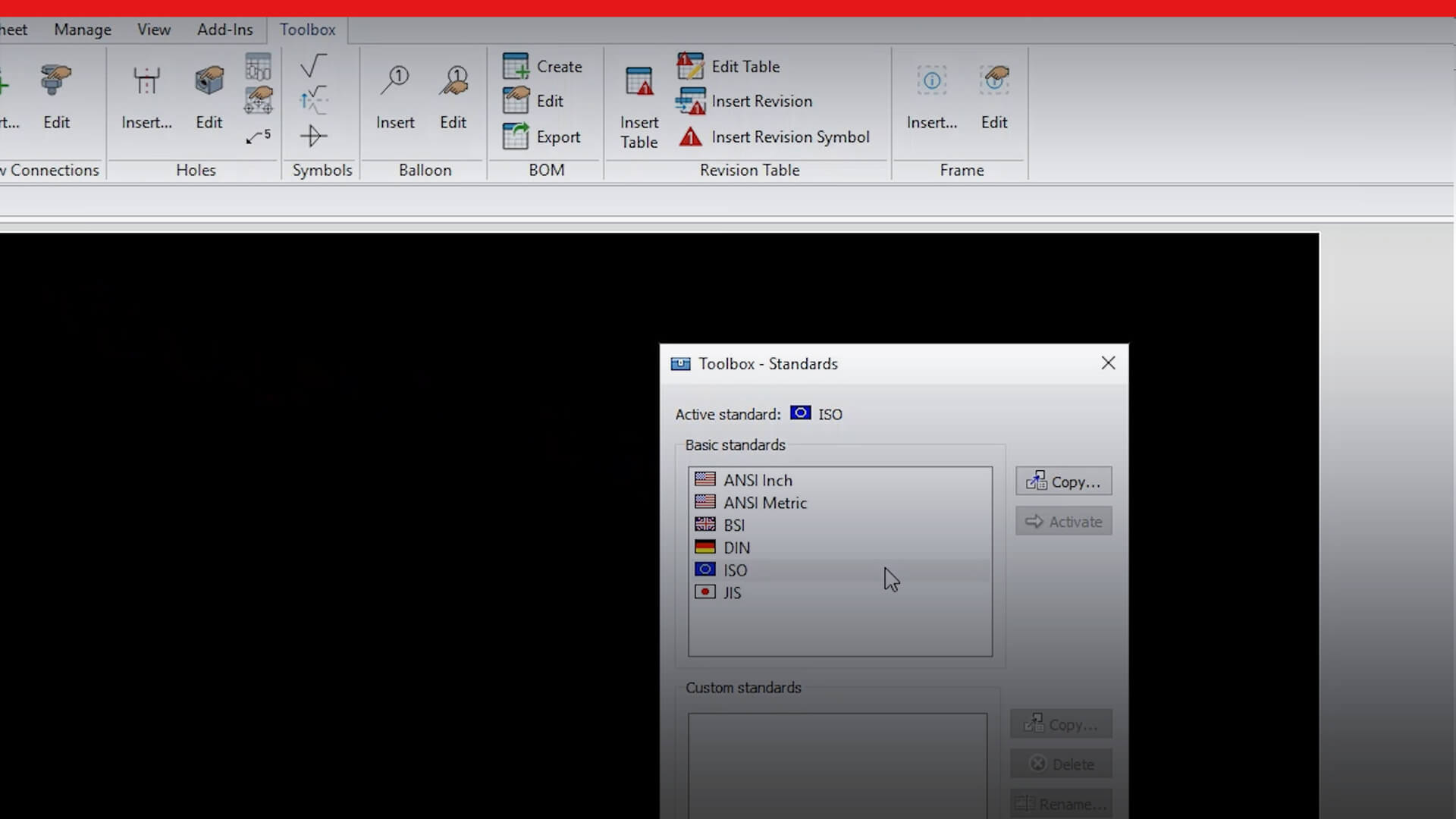Open Insert hole tool in Holes group
The width and height of the screenshot is (1456, 819).
pos(146,98)
